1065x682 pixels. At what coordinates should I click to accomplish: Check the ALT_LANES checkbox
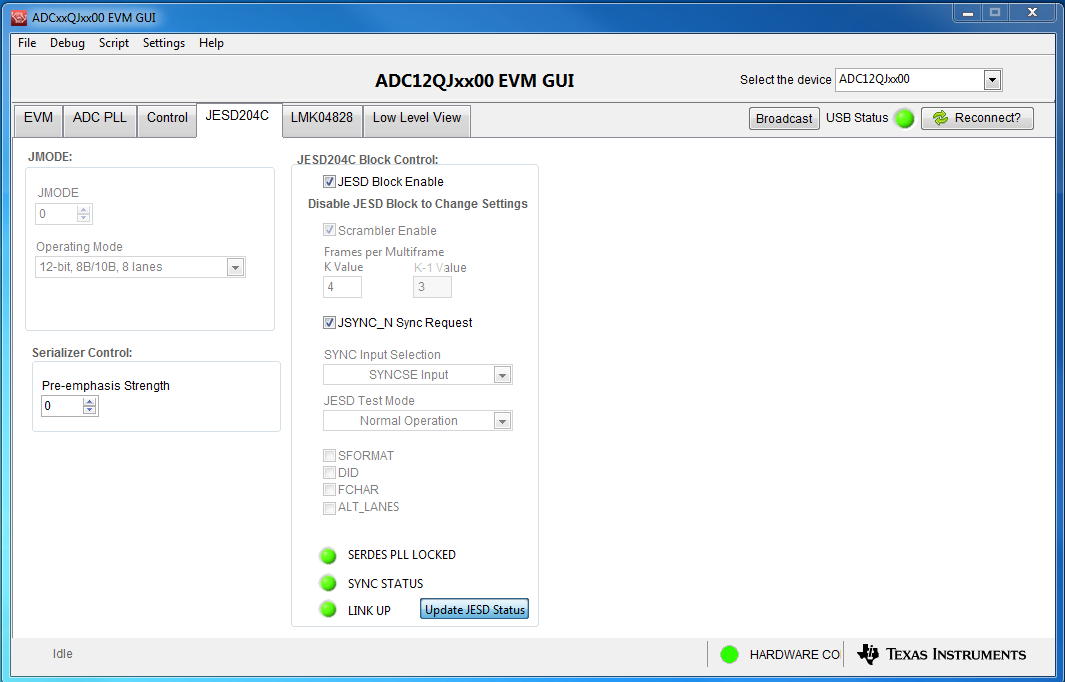click(x=329, y=507)
